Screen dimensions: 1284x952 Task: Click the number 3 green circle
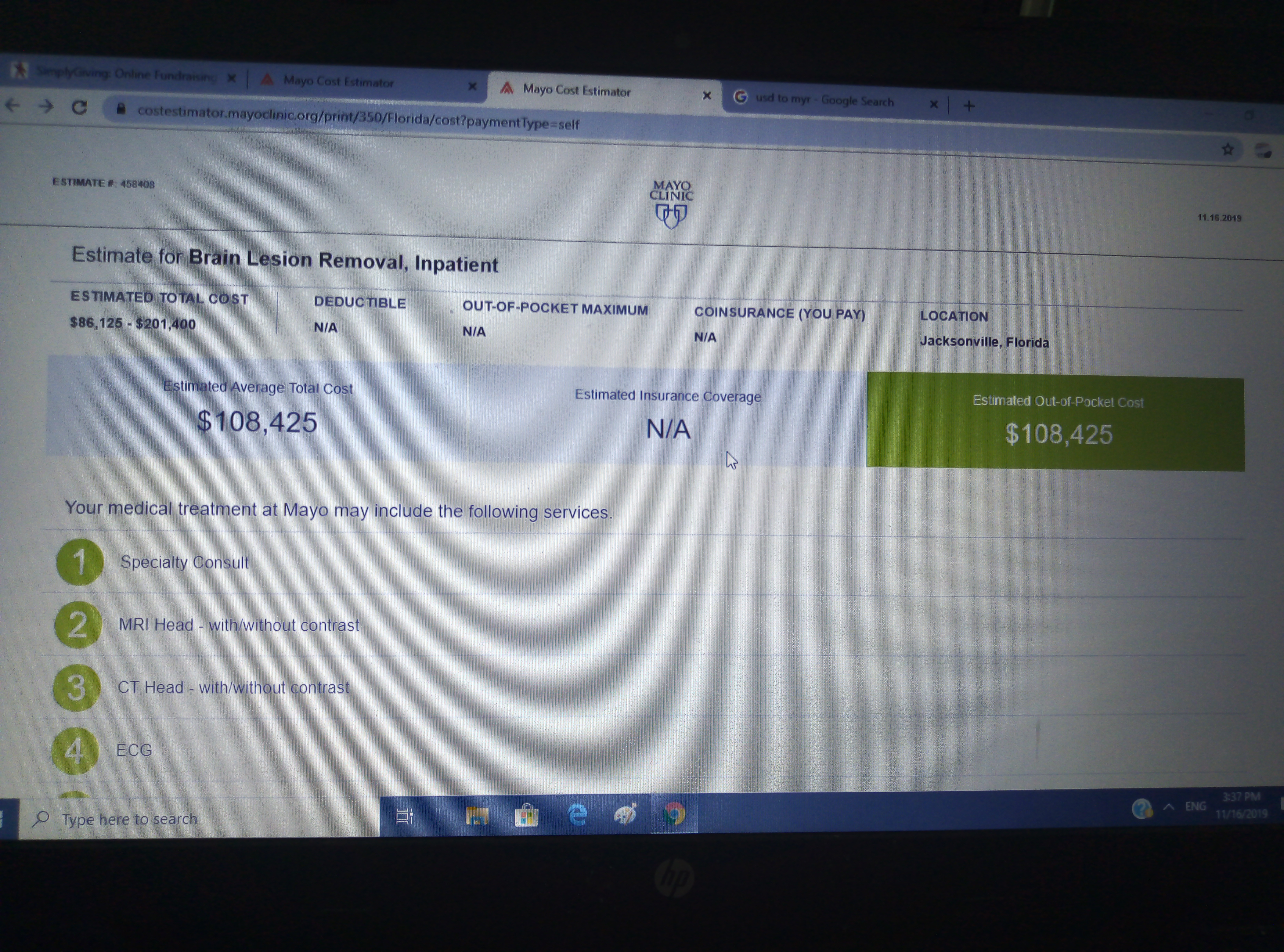pyautogui.click(x=76, y=687)
